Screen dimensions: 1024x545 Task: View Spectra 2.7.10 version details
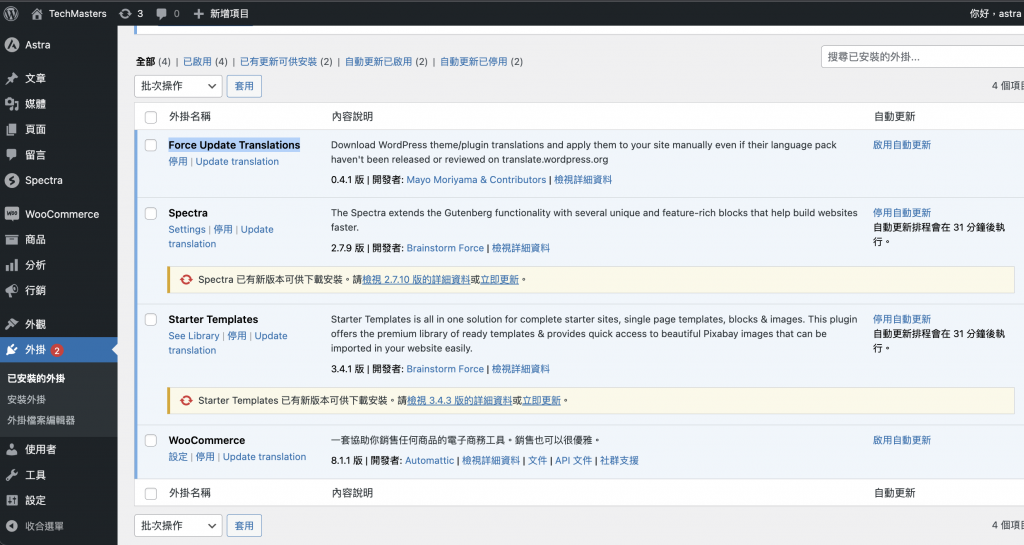(x=416, y=279)
